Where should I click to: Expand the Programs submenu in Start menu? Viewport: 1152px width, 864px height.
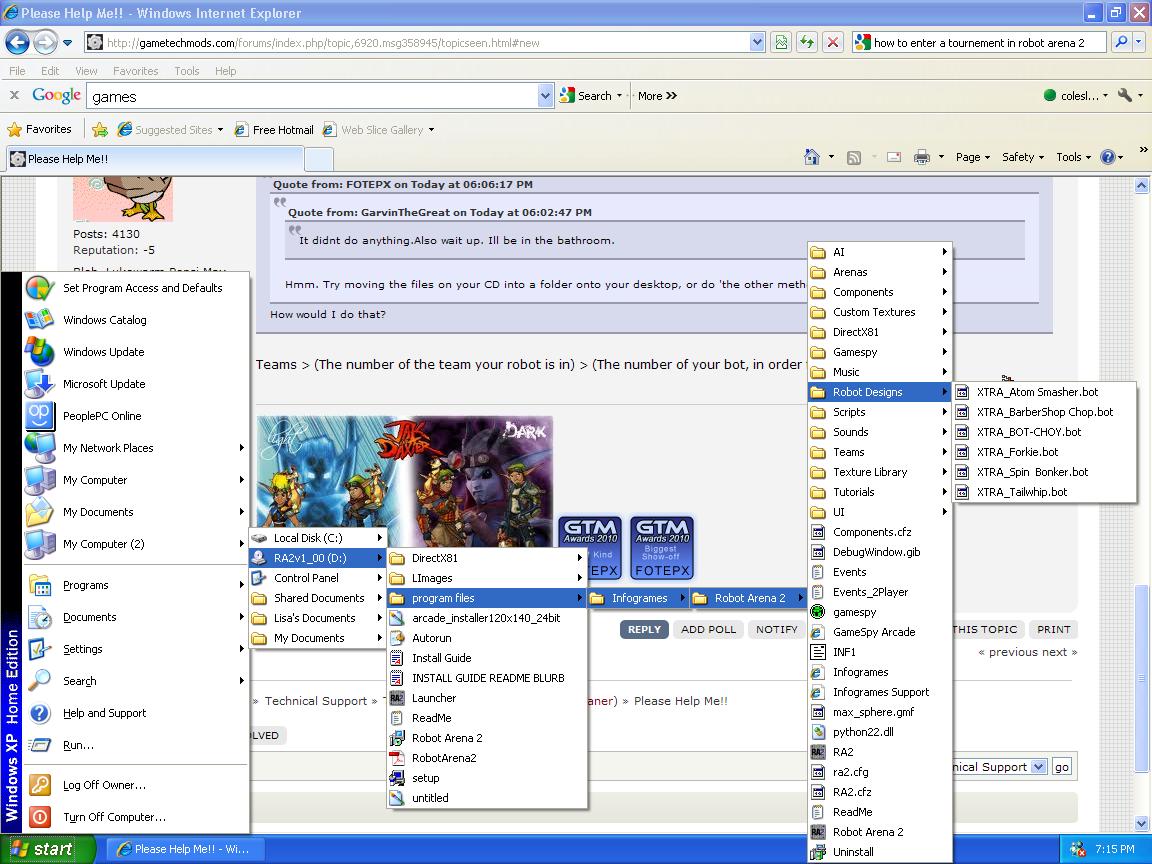136,586
